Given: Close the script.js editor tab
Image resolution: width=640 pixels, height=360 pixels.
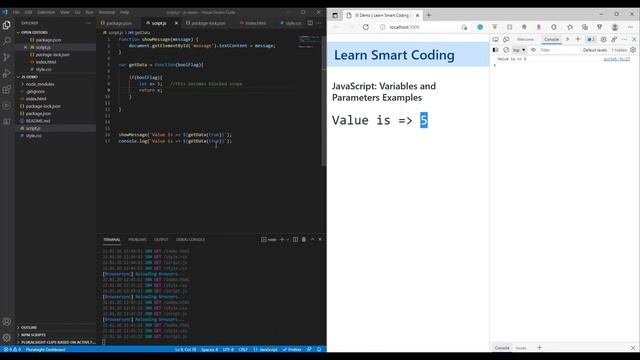Looking at the screenshot, I should coord(176,23).
